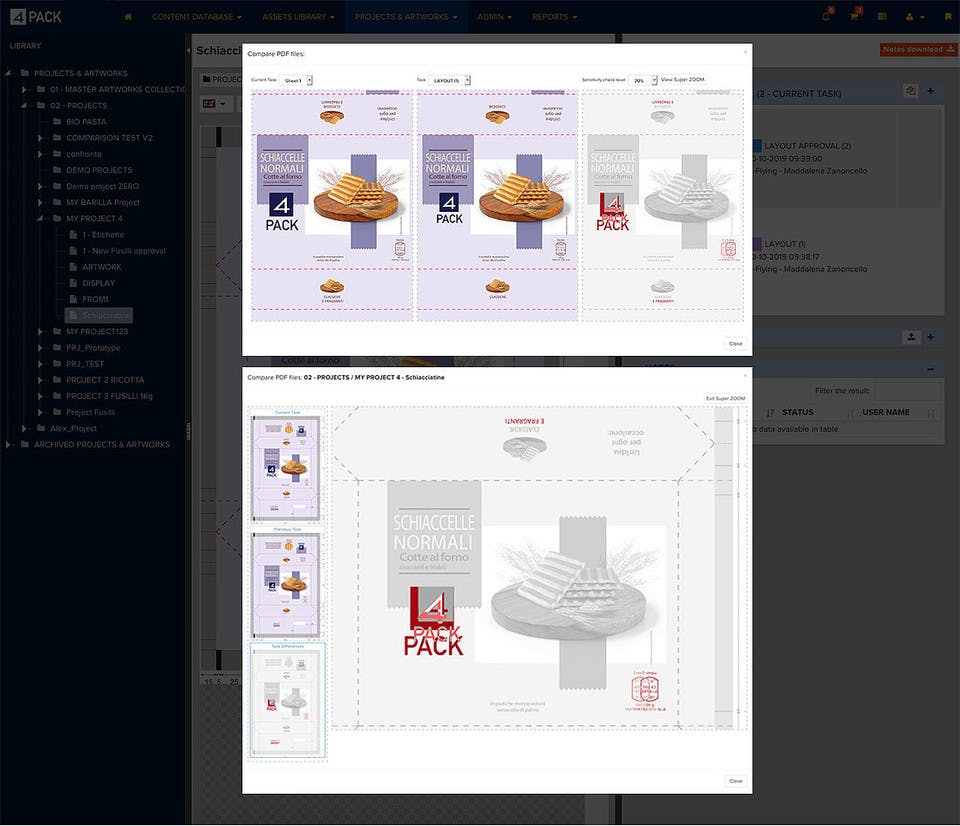Click the upload icon in the right panel

click(x=911, y=337)
